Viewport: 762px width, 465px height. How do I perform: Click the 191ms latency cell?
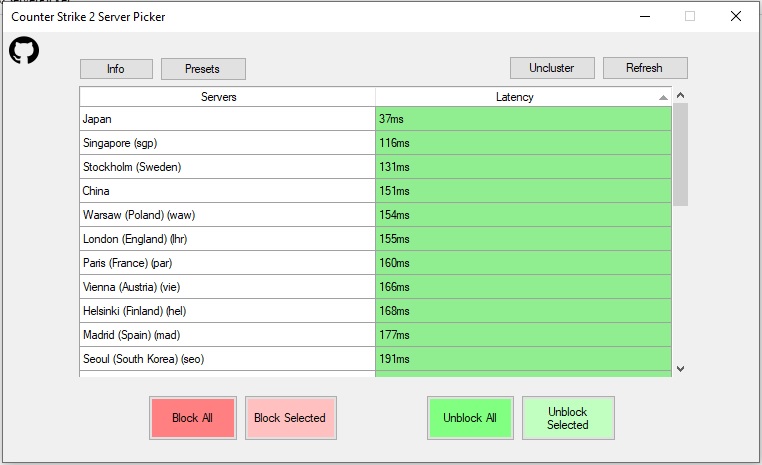(523, 359)
